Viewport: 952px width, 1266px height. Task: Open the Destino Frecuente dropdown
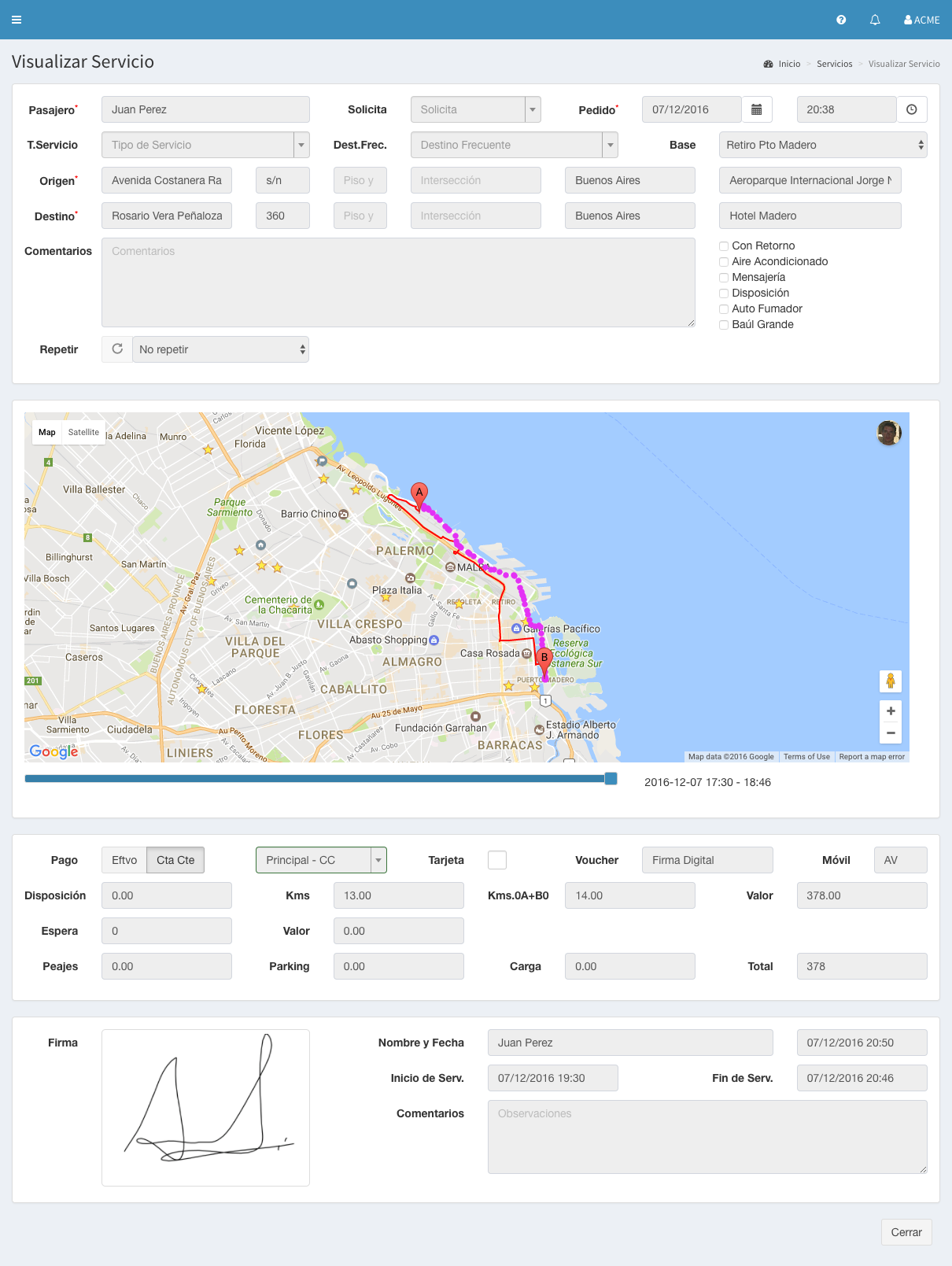click(610, 145)
